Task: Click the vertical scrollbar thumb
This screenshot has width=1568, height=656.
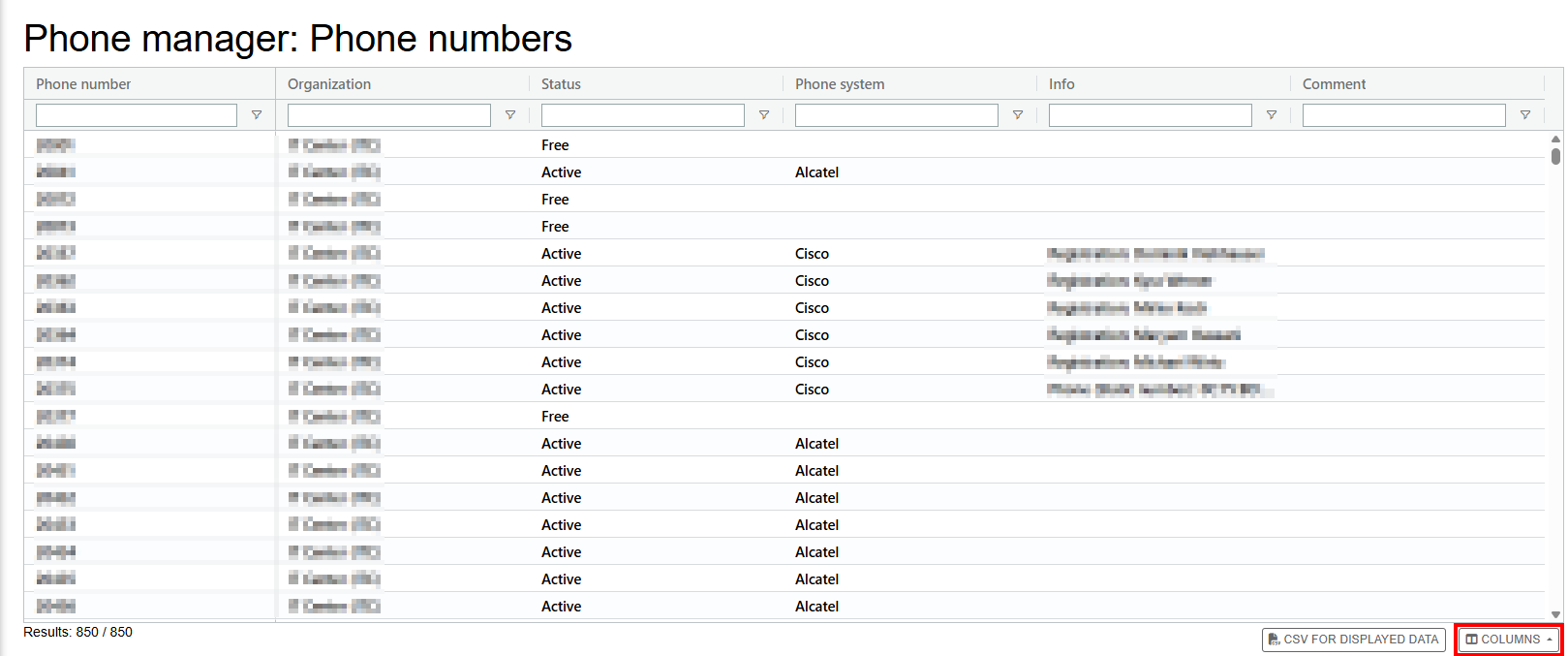Action: tap(1555, 156)
